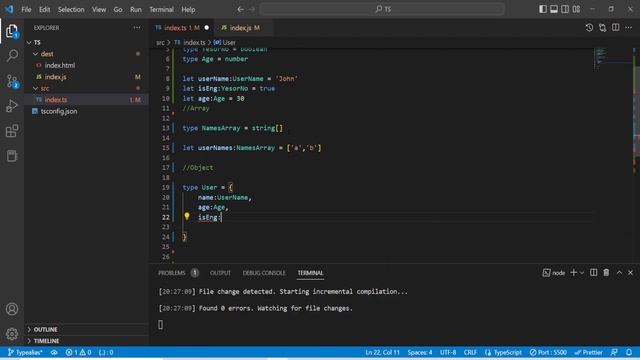
Task: Click the errors and warnings status indicator
Action: 78,352
